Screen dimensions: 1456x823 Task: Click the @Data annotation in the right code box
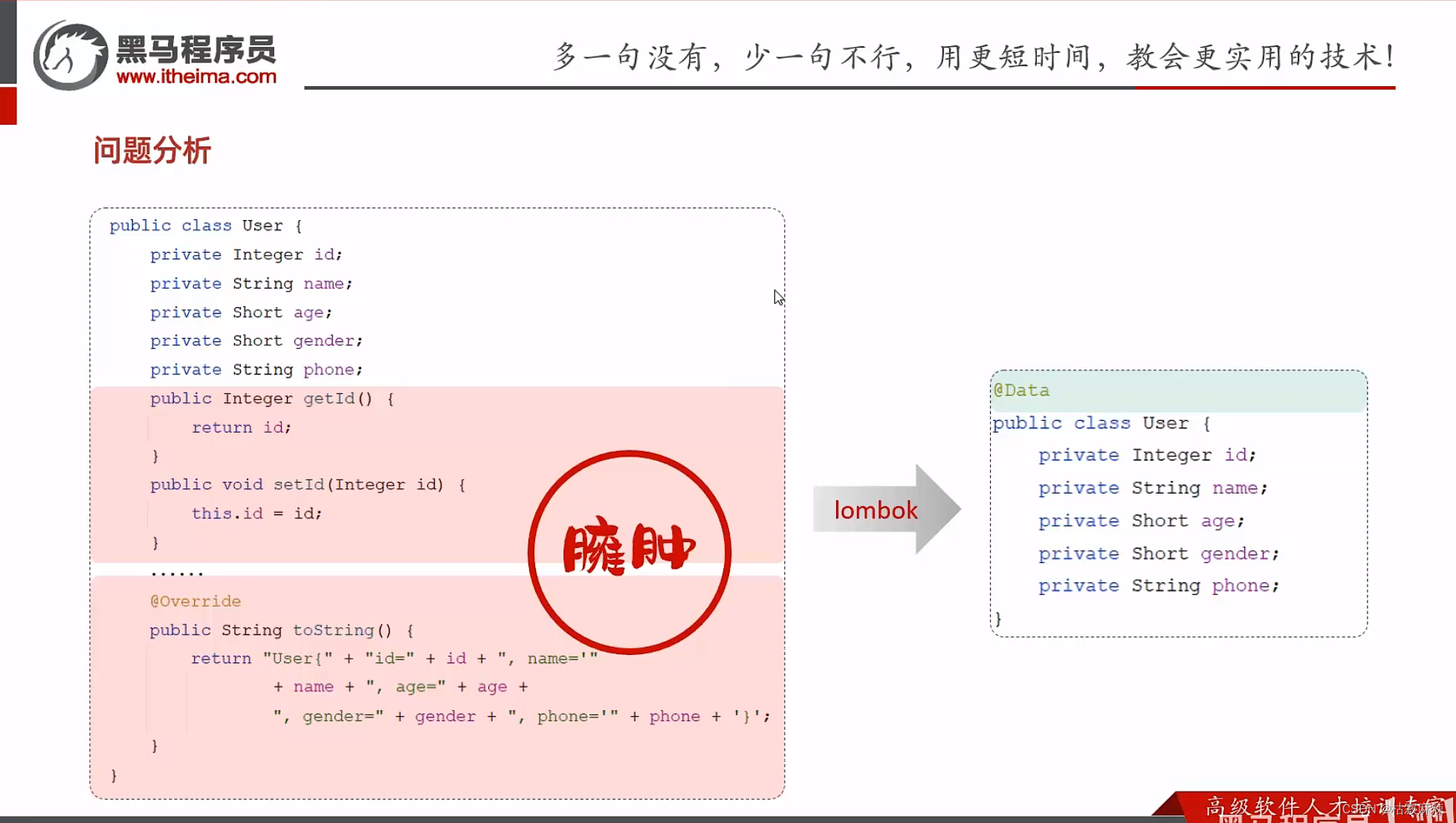[1023, 390]
